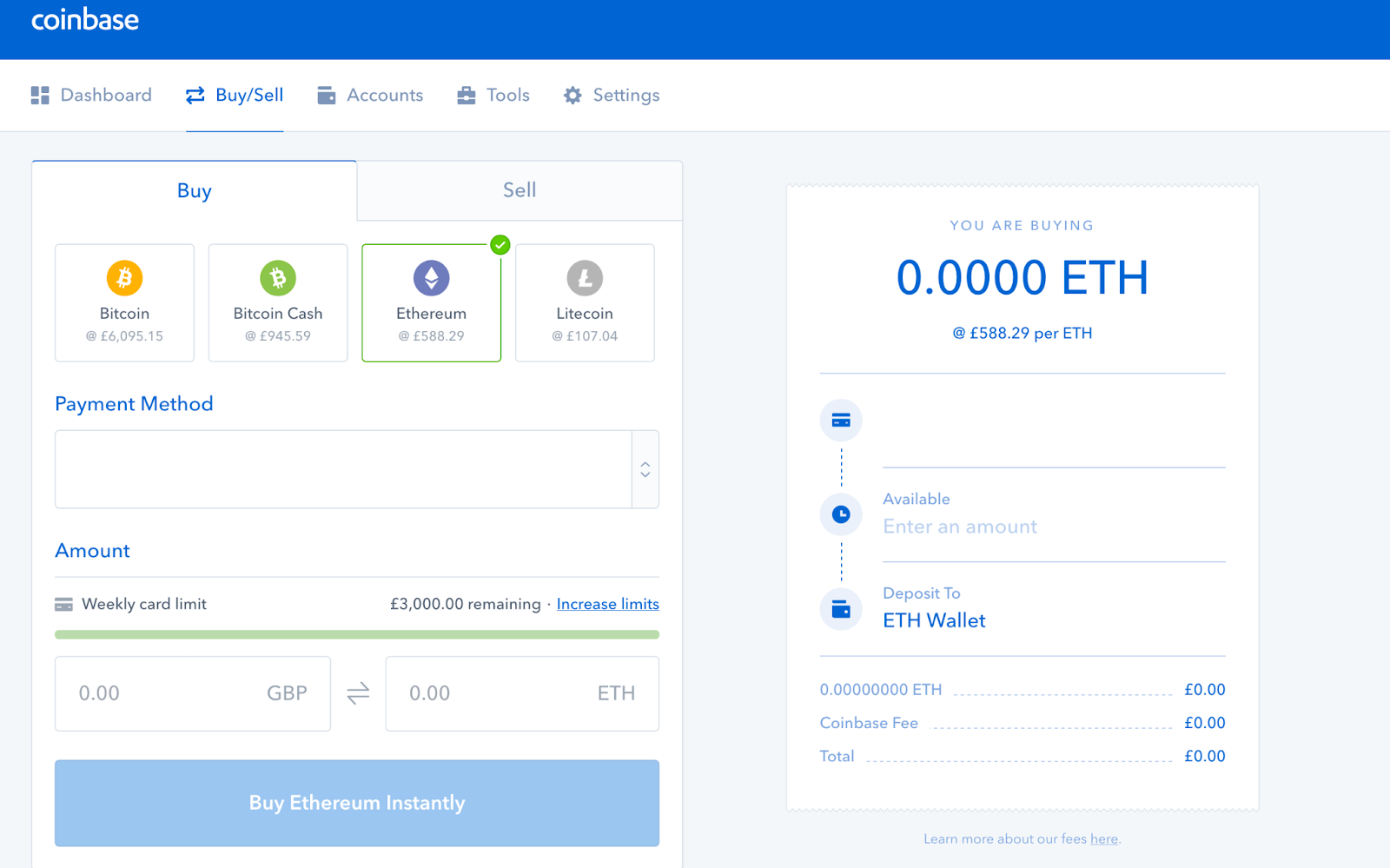Click the Tools briefcase icon

(x=467, y=96)
